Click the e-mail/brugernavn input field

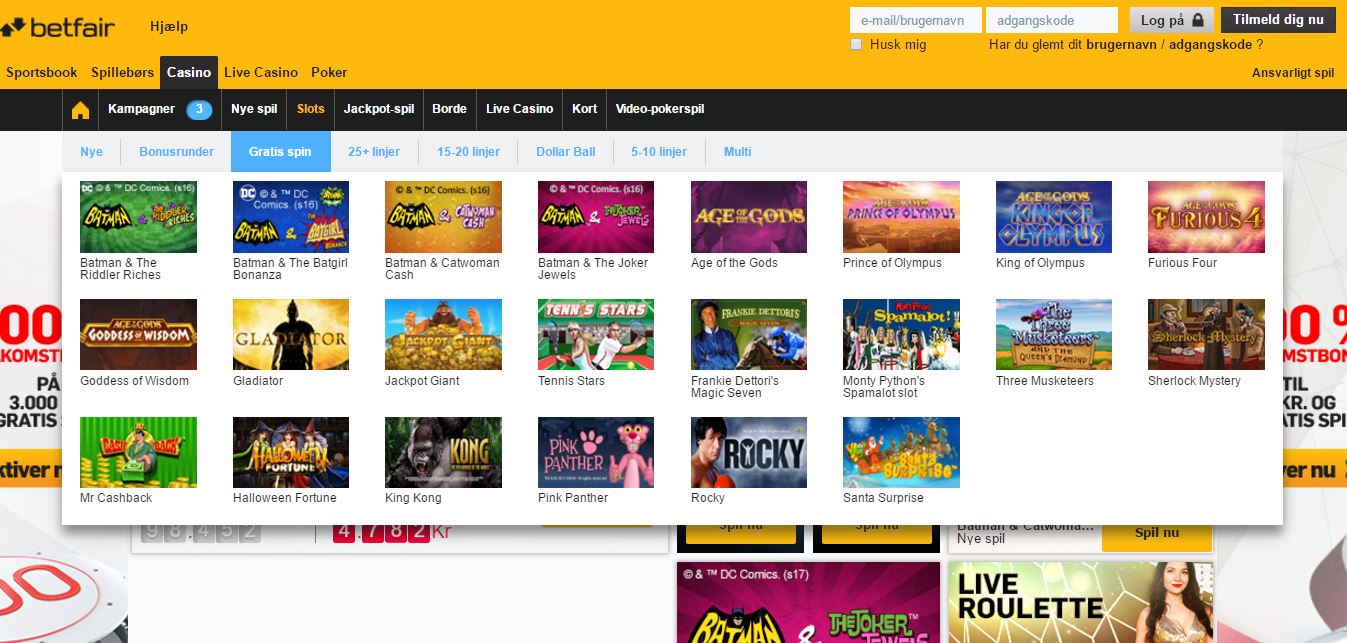[x=915, y=20]
